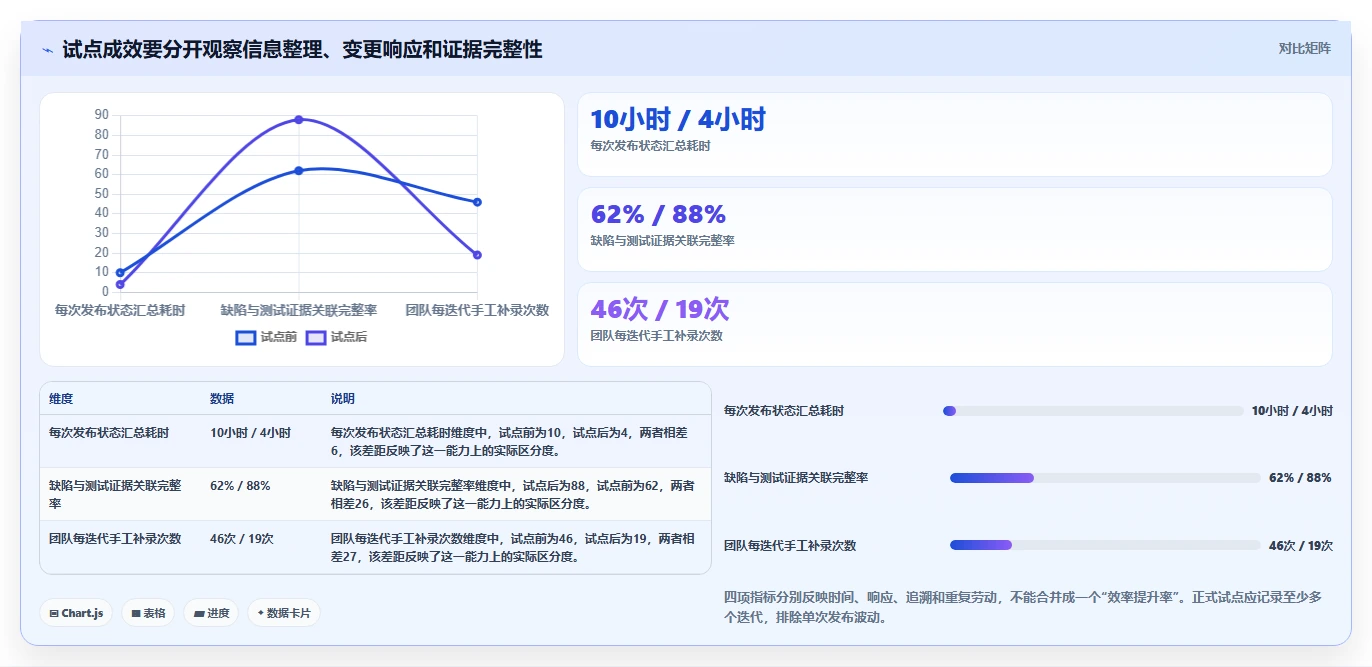Click the Chart.js tag chip
This screenshot has width=1372, height=667.
point(76,613)
